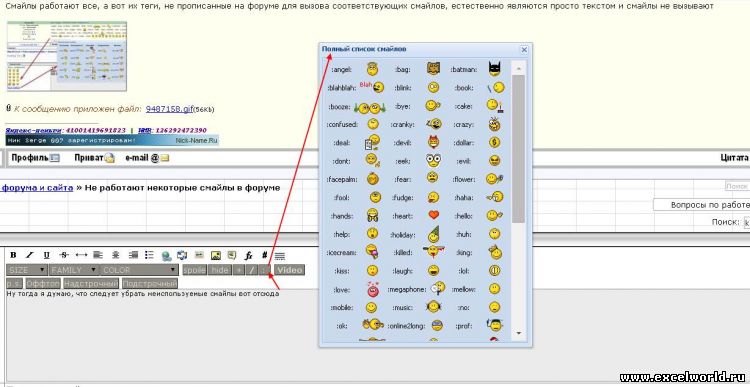Apply strikethrough formatting icon
This screenshot has width=750, height=387.
(x=64, y=255)
